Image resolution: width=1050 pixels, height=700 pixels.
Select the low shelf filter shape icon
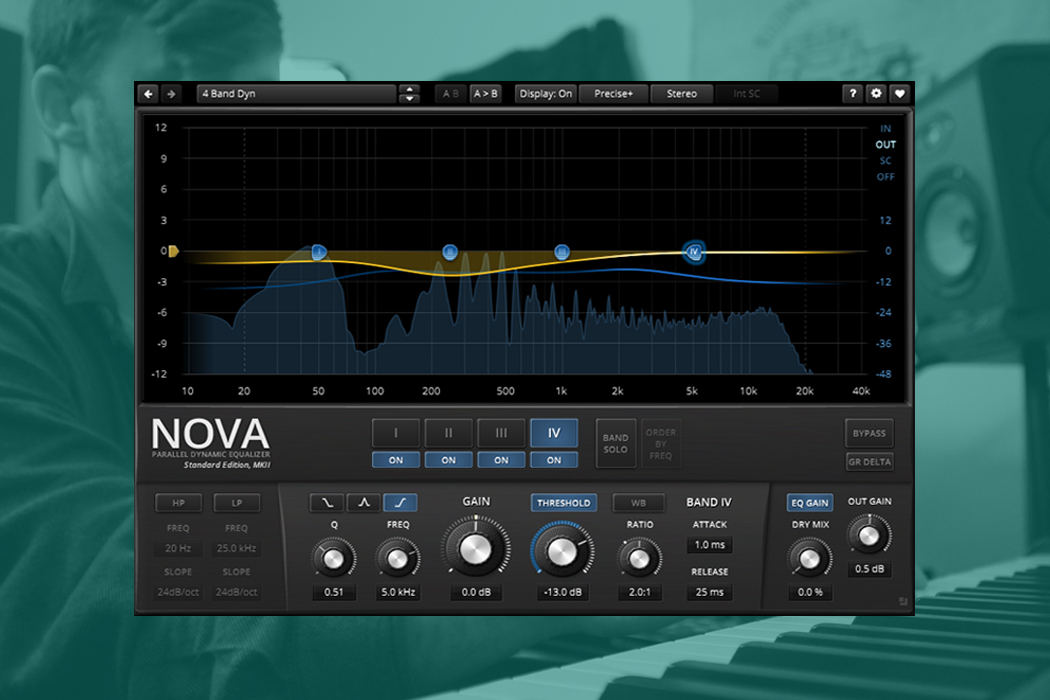[327, 502]
